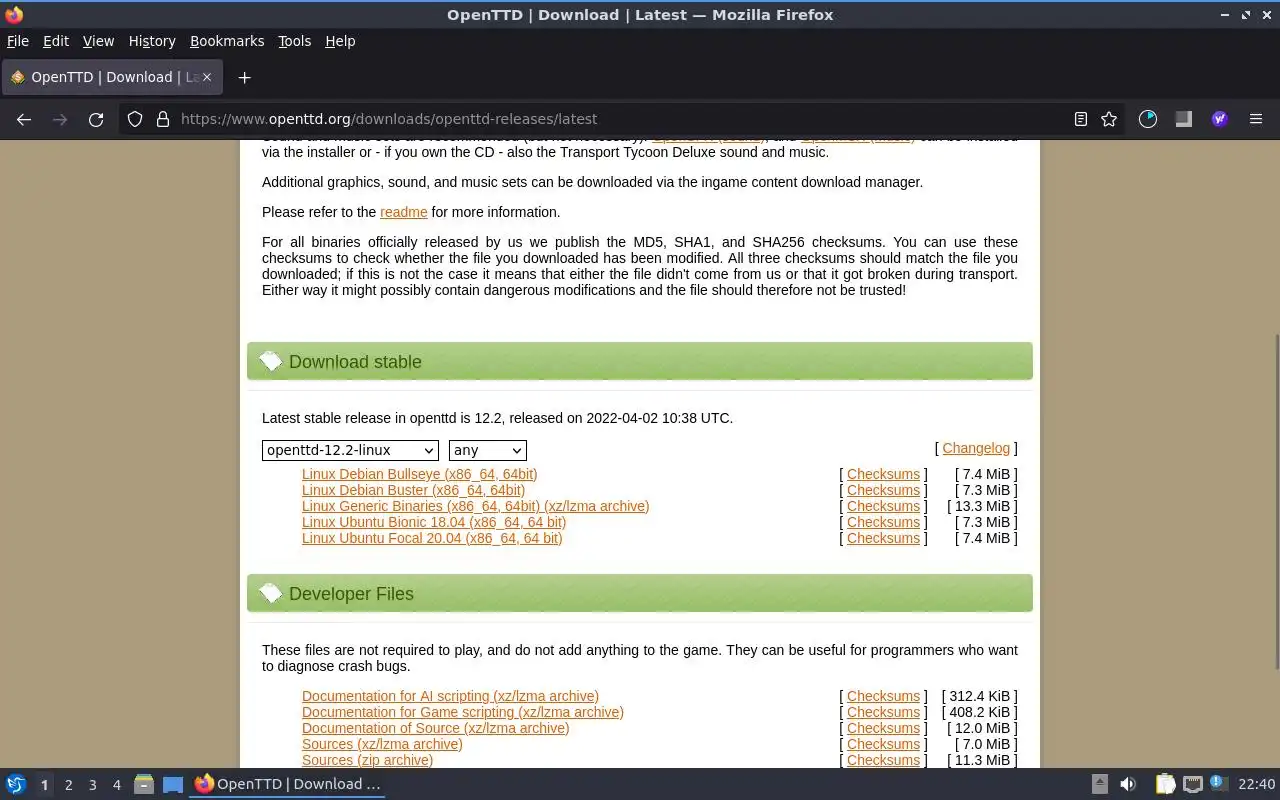Open Checksums for Documentation of Source

883,728
